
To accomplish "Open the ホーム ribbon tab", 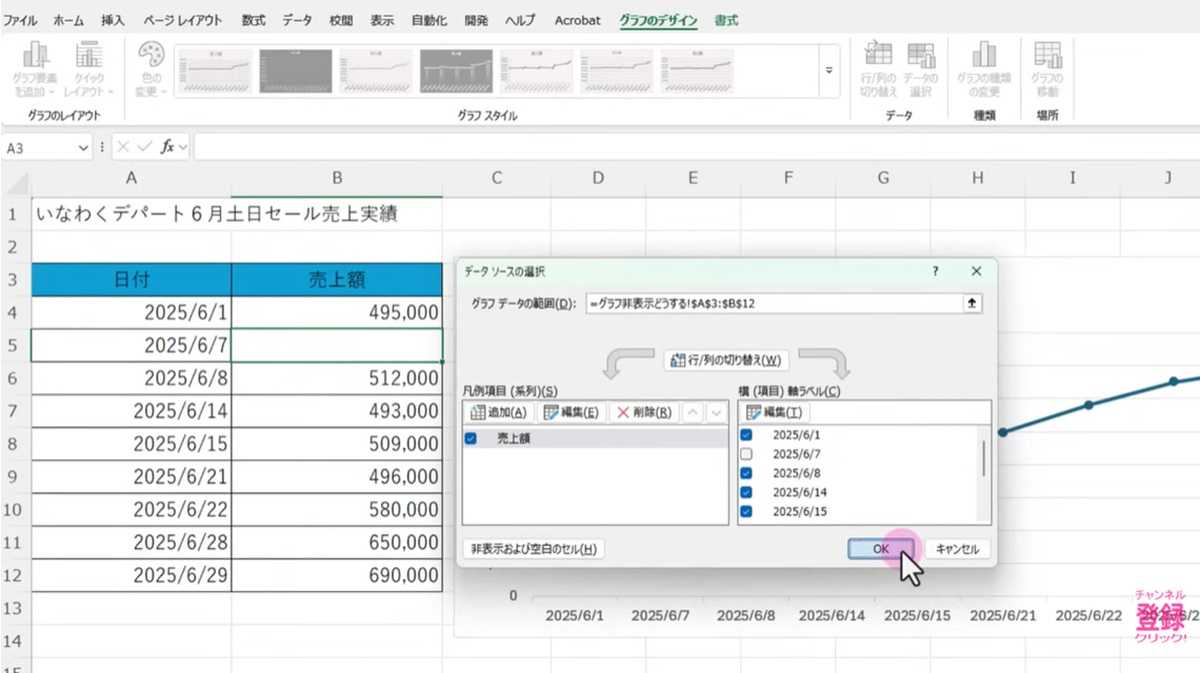I will coord(68,19).
